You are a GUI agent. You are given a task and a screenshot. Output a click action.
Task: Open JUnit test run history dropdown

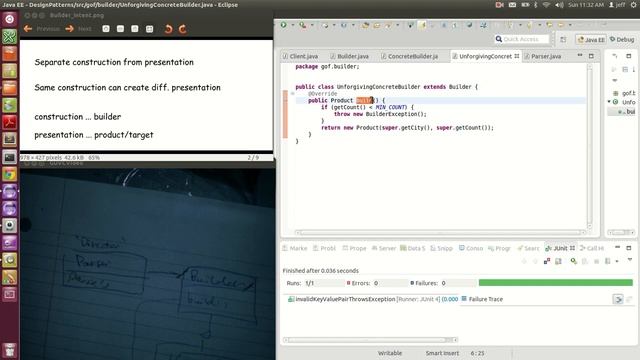click(617, 261)
